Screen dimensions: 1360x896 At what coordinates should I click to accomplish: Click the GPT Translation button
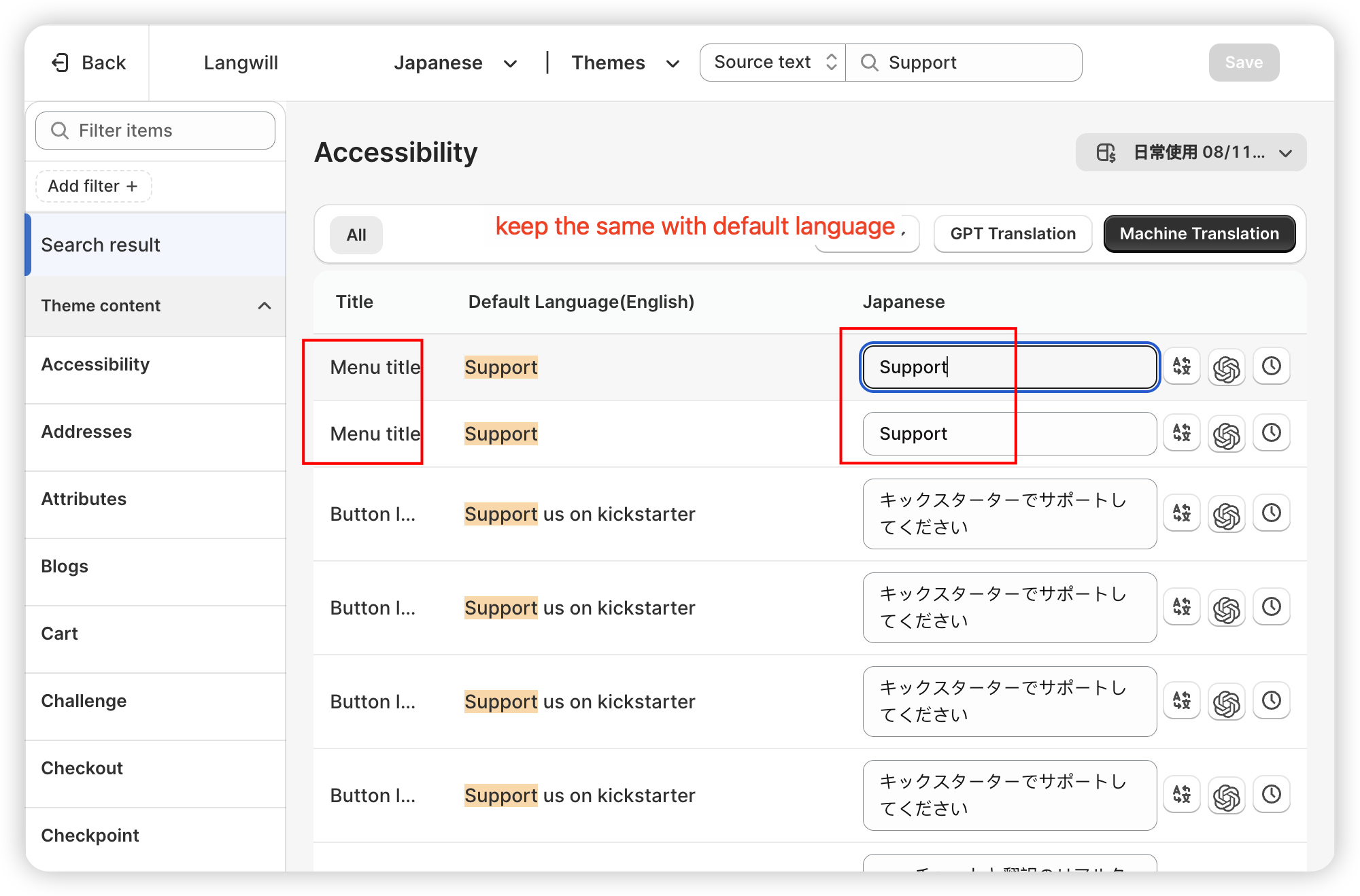(1013, 234)
